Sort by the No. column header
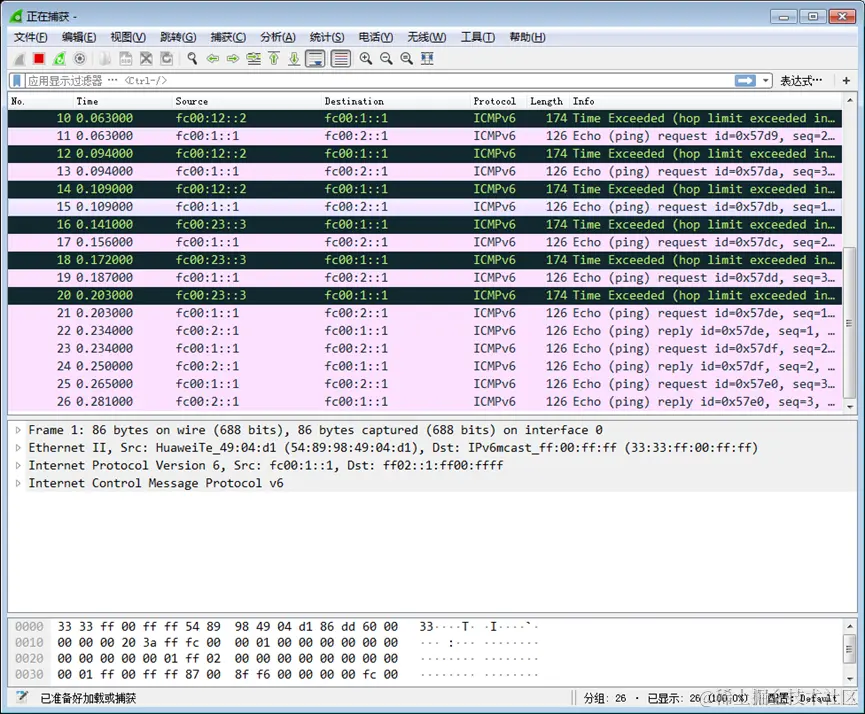865x714 pixels. coord(40,101)
